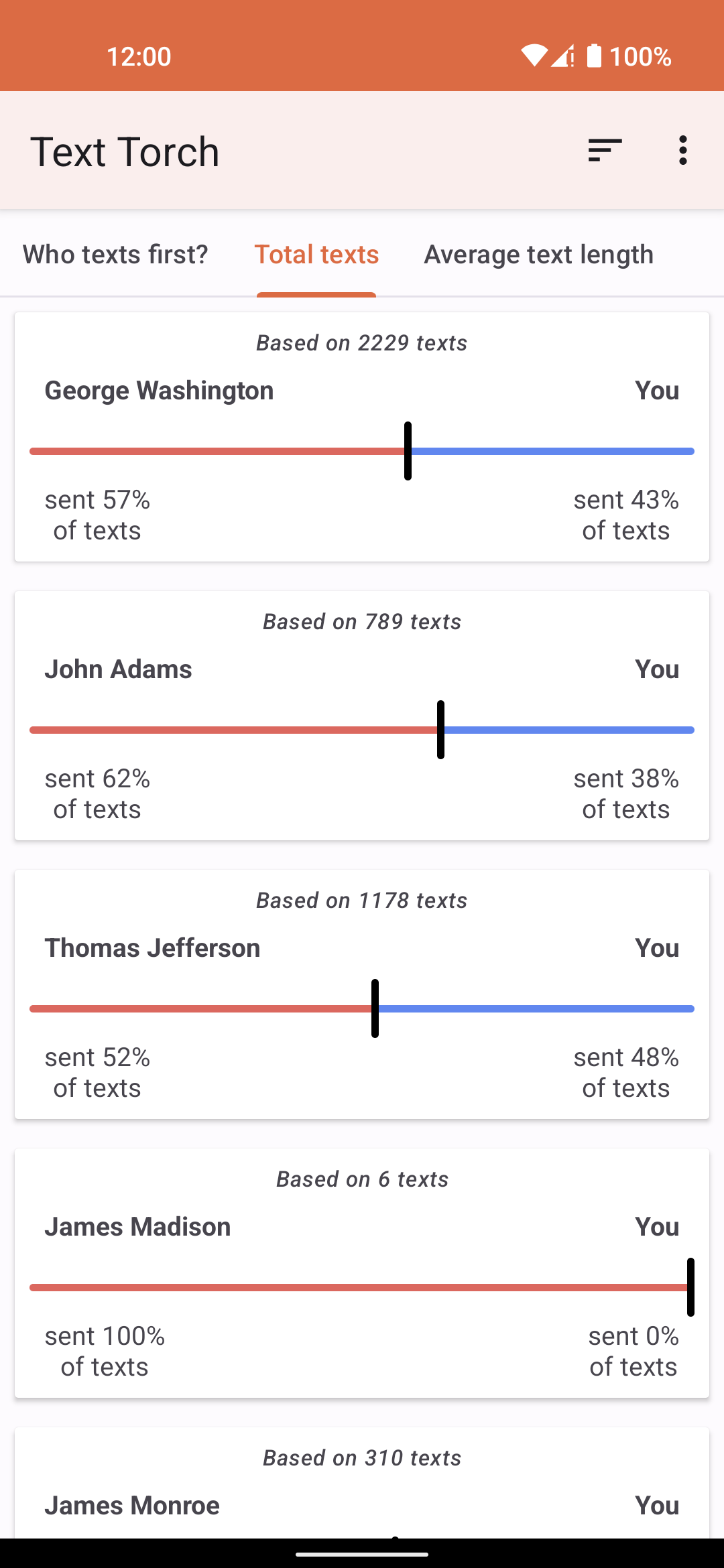Open the sort options icon
The image size is (724, 1568).
point(605,151)
